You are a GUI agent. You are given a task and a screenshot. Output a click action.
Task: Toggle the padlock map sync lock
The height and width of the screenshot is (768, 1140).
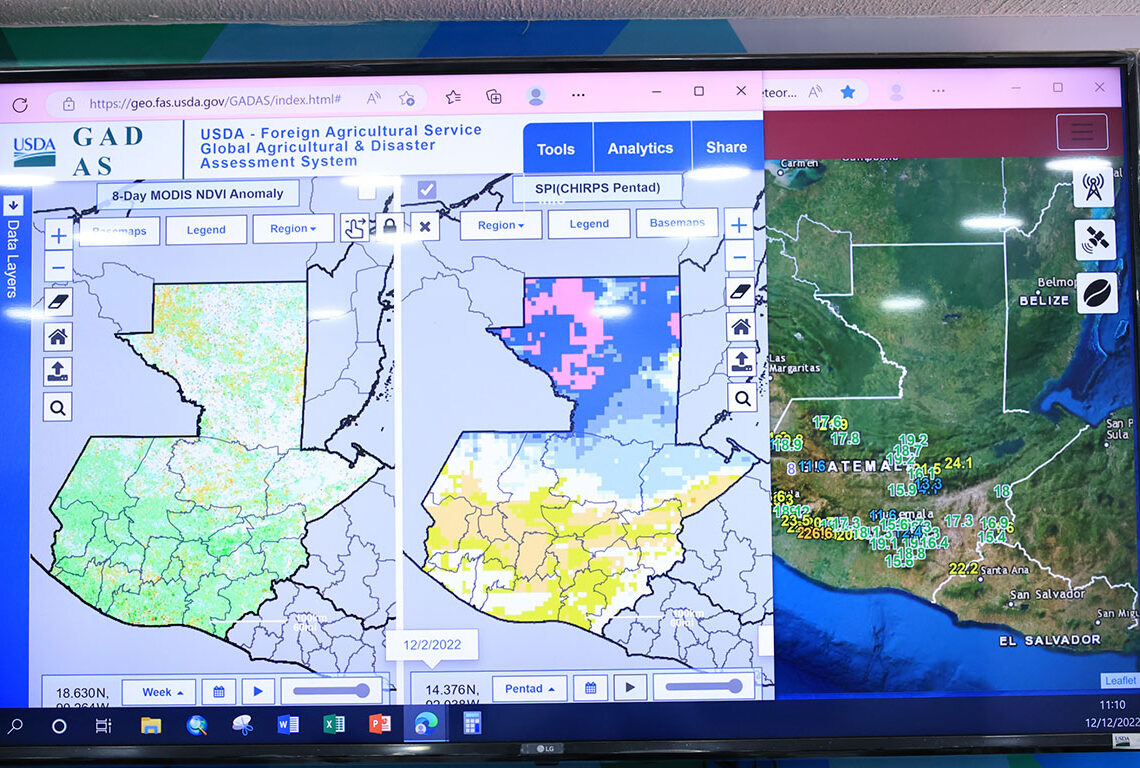pyautogui.click(x=389, y=226)
